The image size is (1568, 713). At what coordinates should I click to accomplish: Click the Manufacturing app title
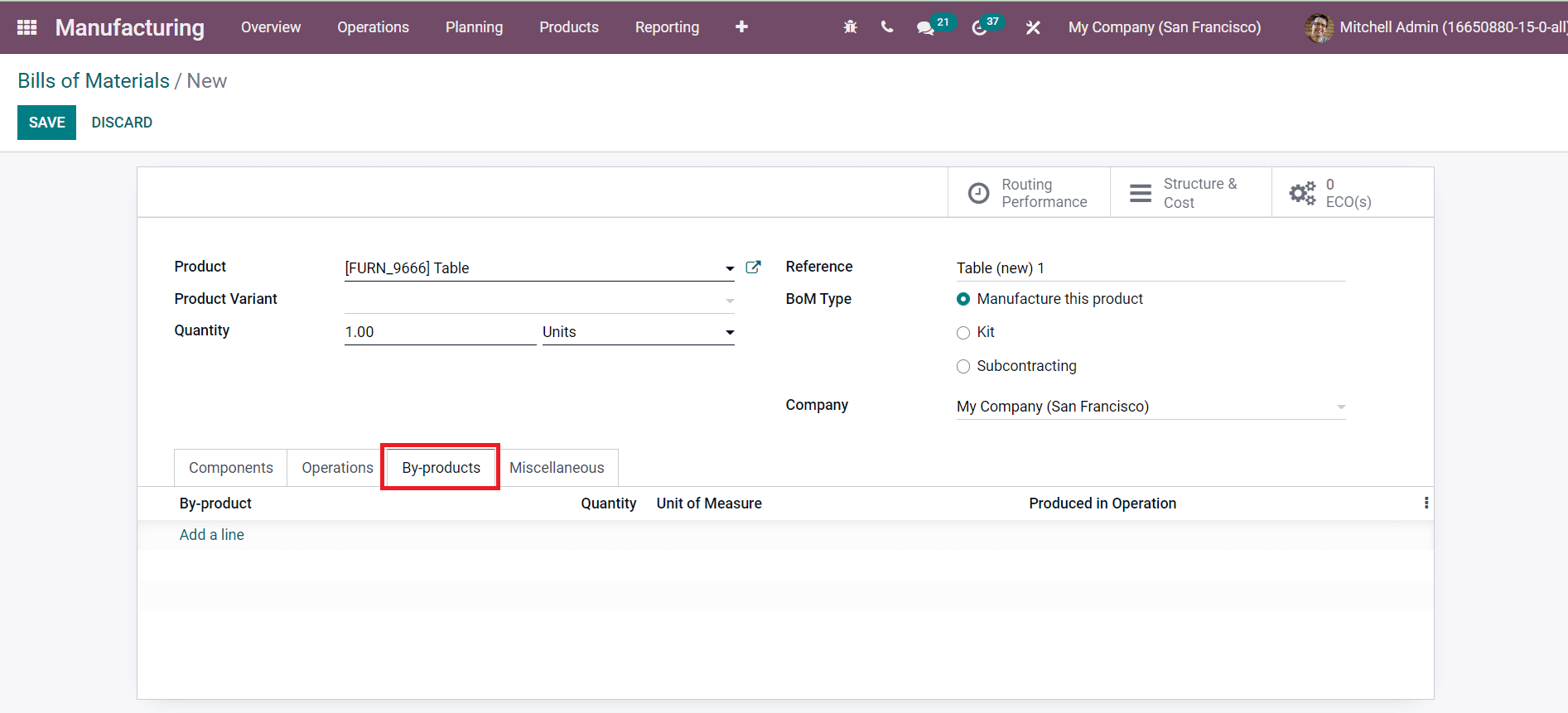(x=130, y=27)
